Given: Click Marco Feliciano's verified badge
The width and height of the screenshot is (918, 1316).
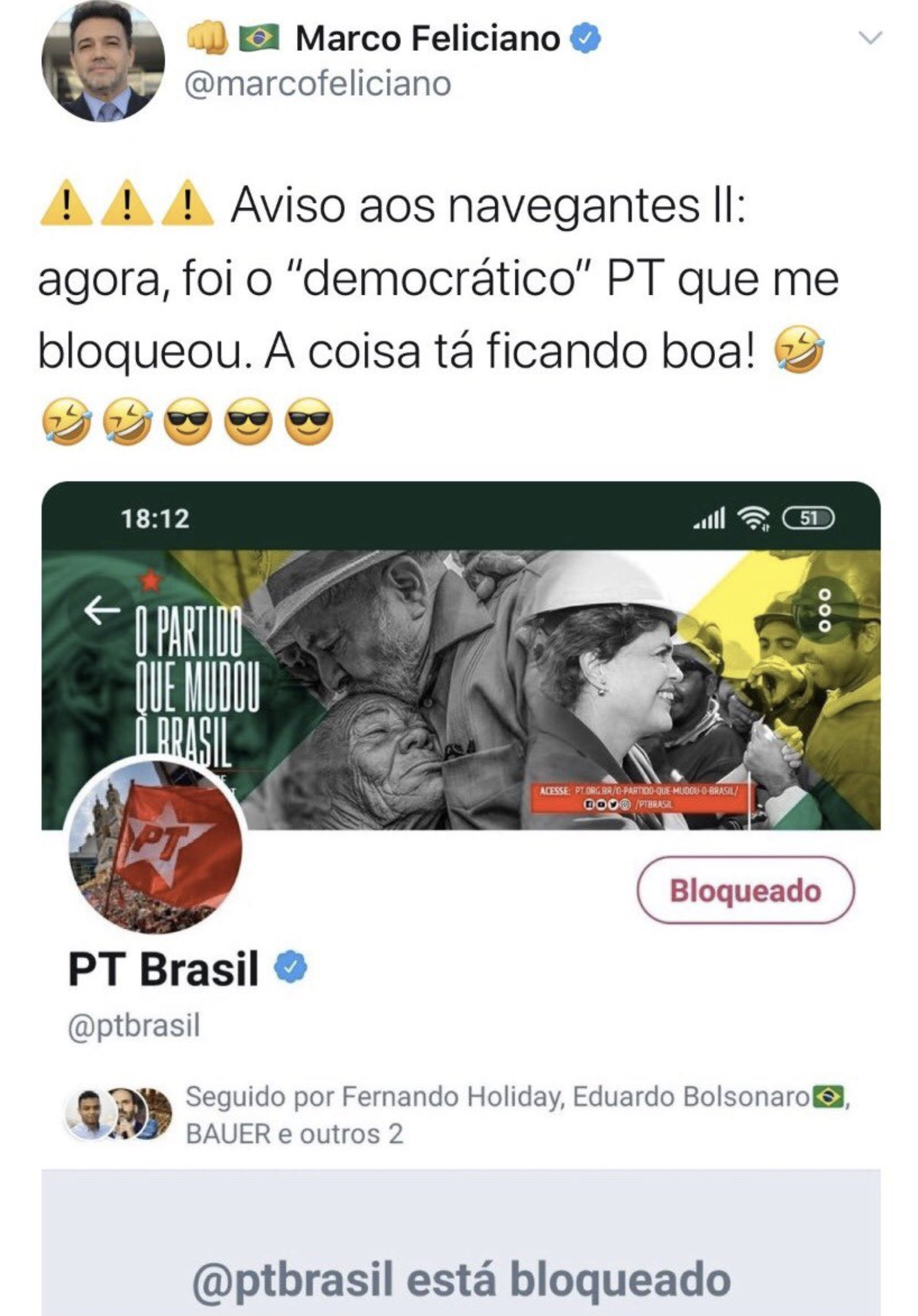Looking at the screenshot, I should 584,39.
